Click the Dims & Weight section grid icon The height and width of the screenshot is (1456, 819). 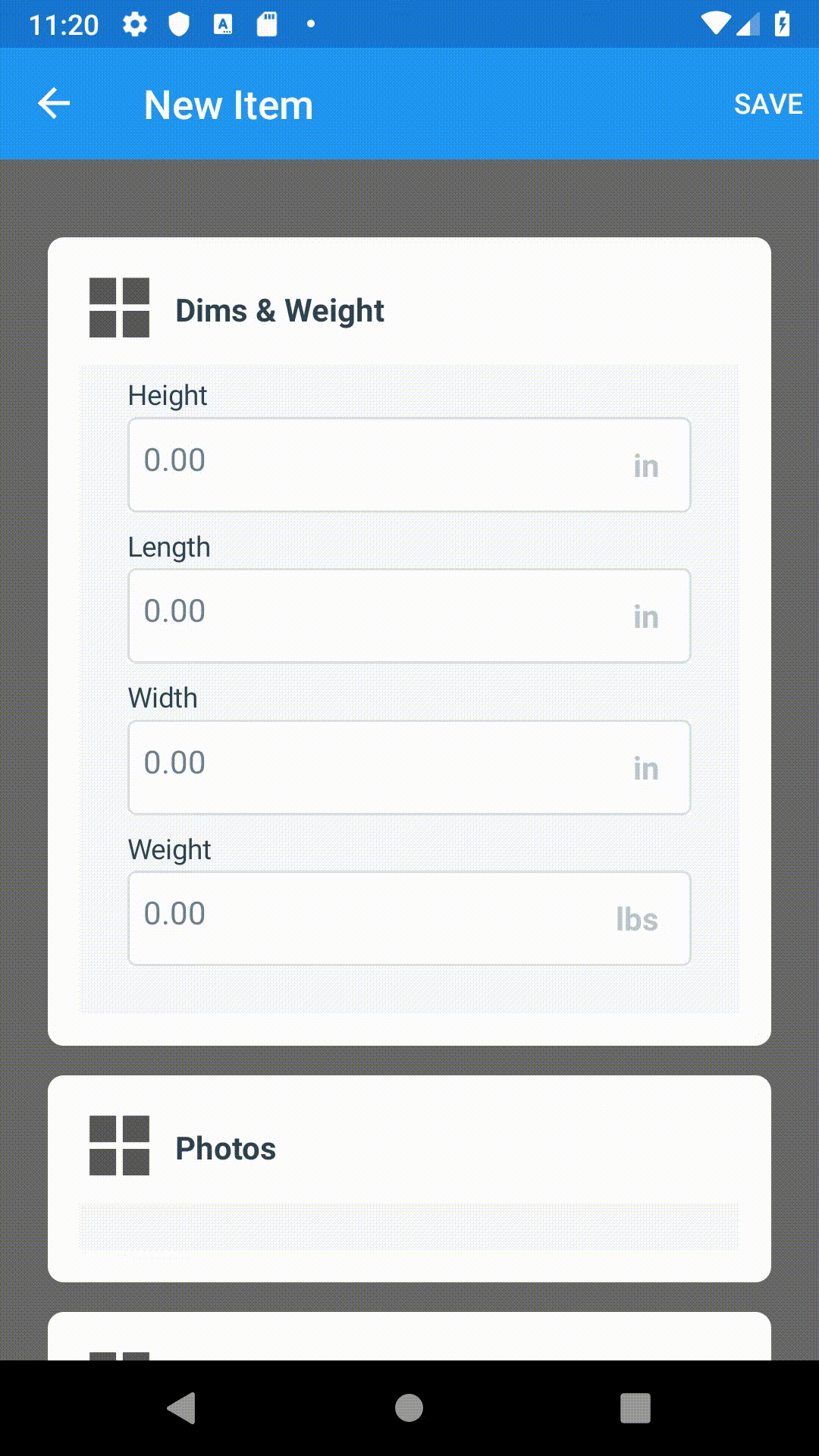pos(118,309)
